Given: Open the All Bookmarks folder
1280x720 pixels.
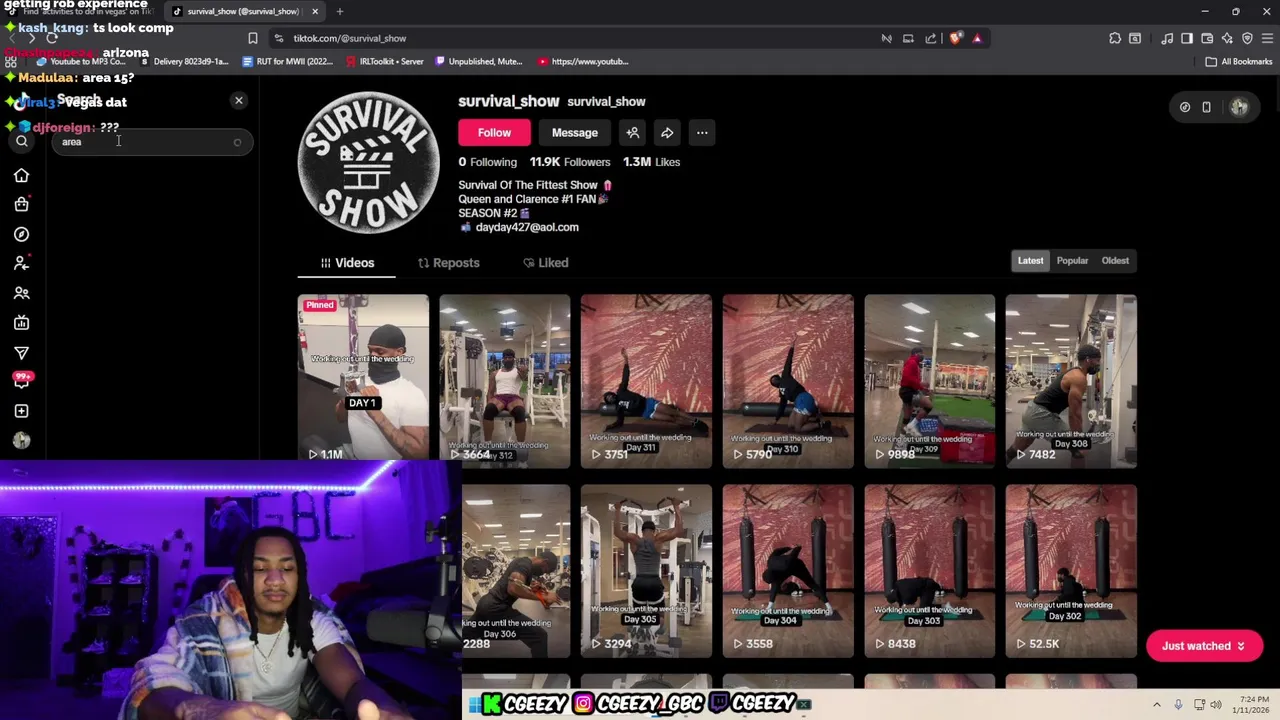Looking at the screenshot, I should pyautogui.click(x=1238, y=61).
